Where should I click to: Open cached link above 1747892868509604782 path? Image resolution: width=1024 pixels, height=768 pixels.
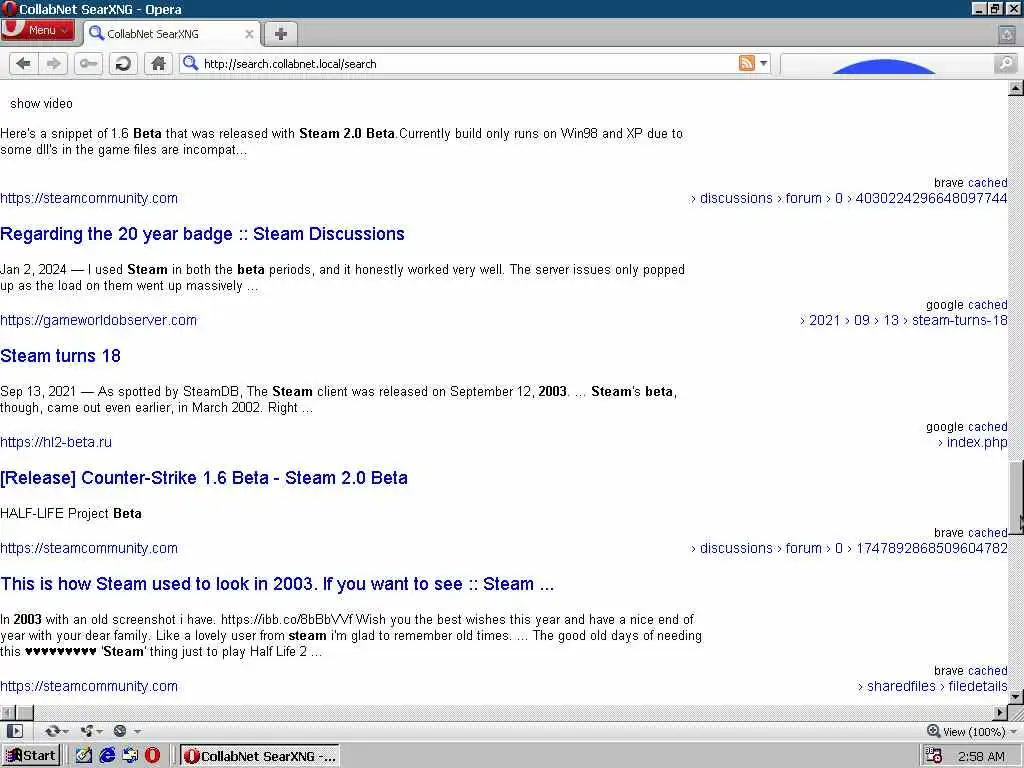988,533
